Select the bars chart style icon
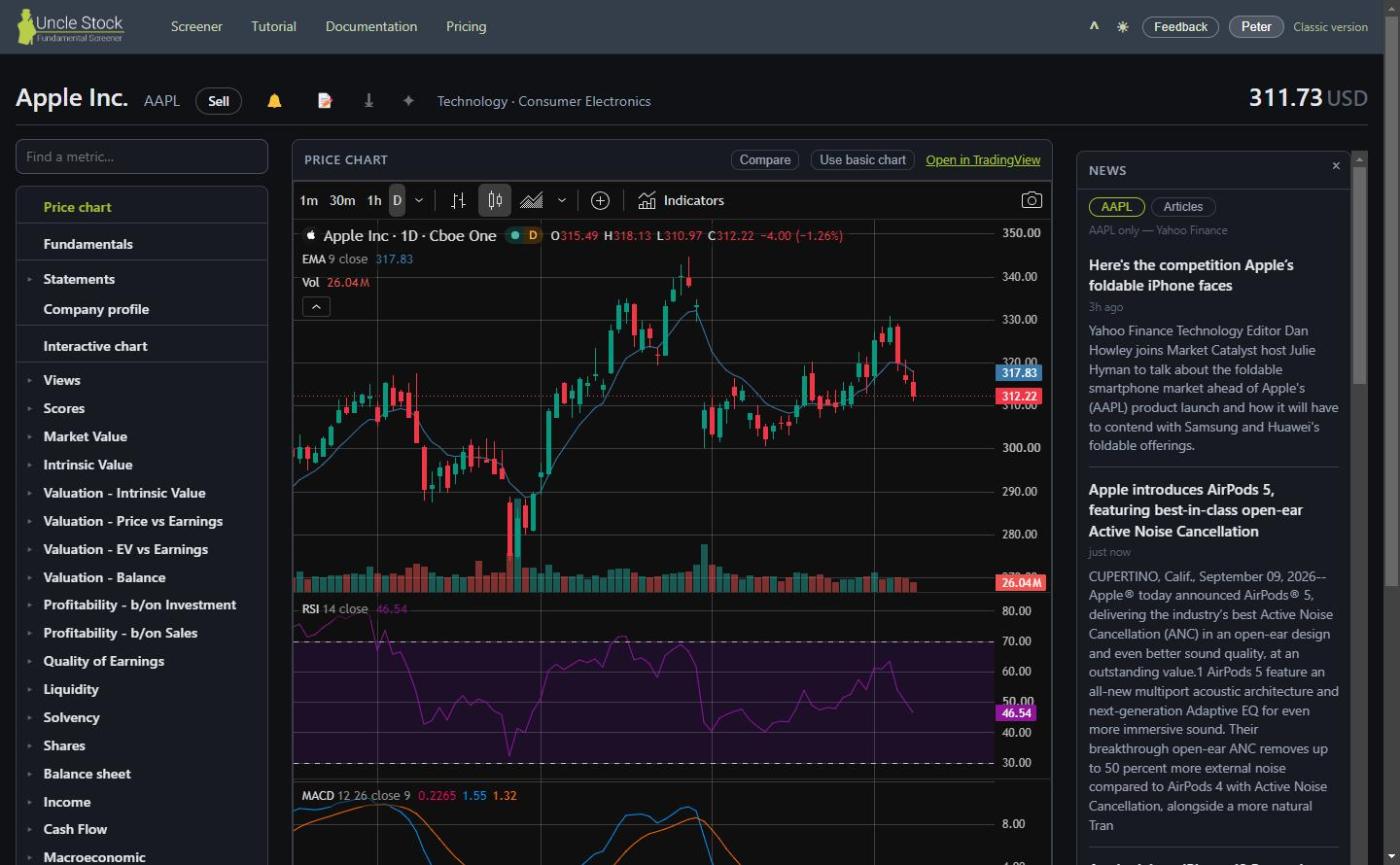This screenshot has height=865, width=1400. pos(458,200)
